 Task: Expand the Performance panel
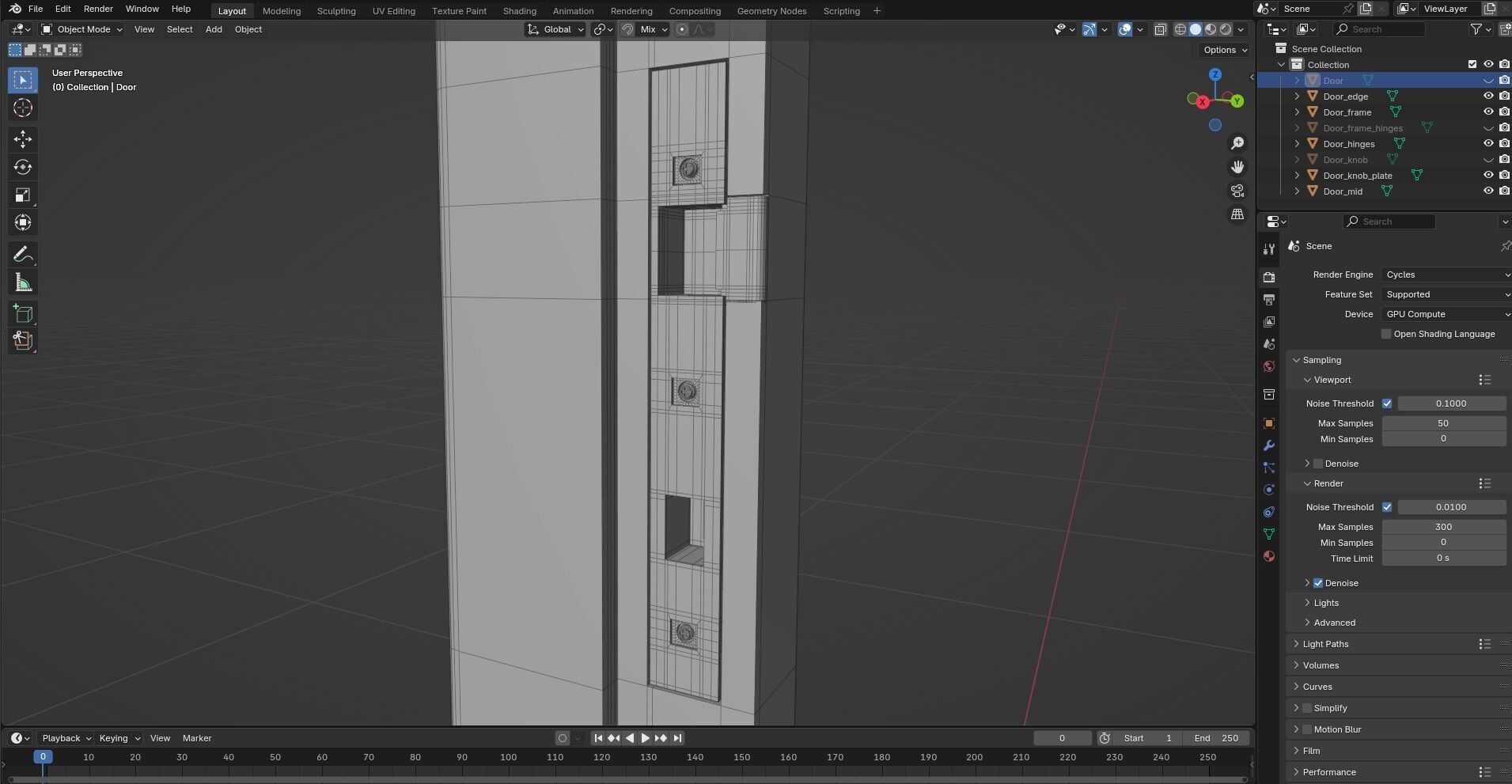[1329, 772]
